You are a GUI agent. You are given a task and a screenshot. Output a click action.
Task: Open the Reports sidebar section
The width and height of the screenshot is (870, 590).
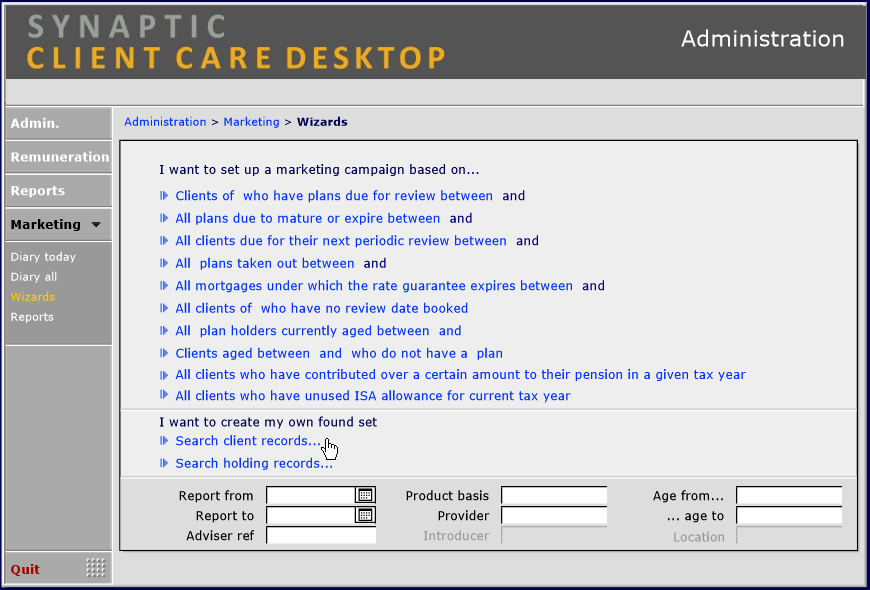[58, 191]
